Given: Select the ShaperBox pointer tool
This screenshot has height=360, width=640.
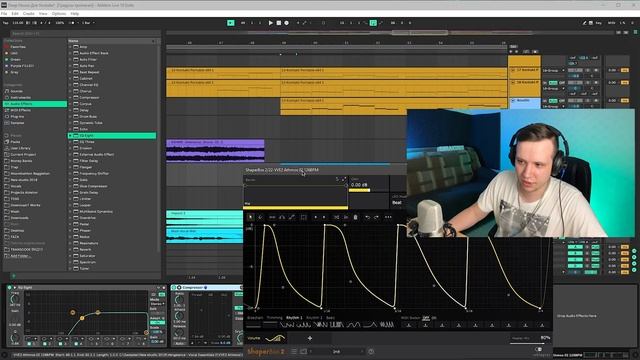Looking at the screenshot, I should coord(251,217).
